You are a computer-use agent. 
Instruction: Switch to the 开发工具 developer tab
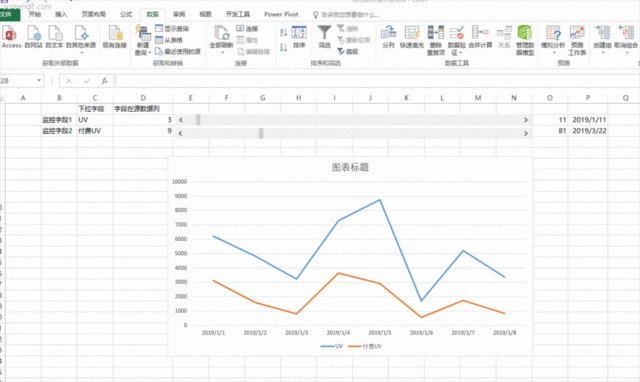coord(238,14)
